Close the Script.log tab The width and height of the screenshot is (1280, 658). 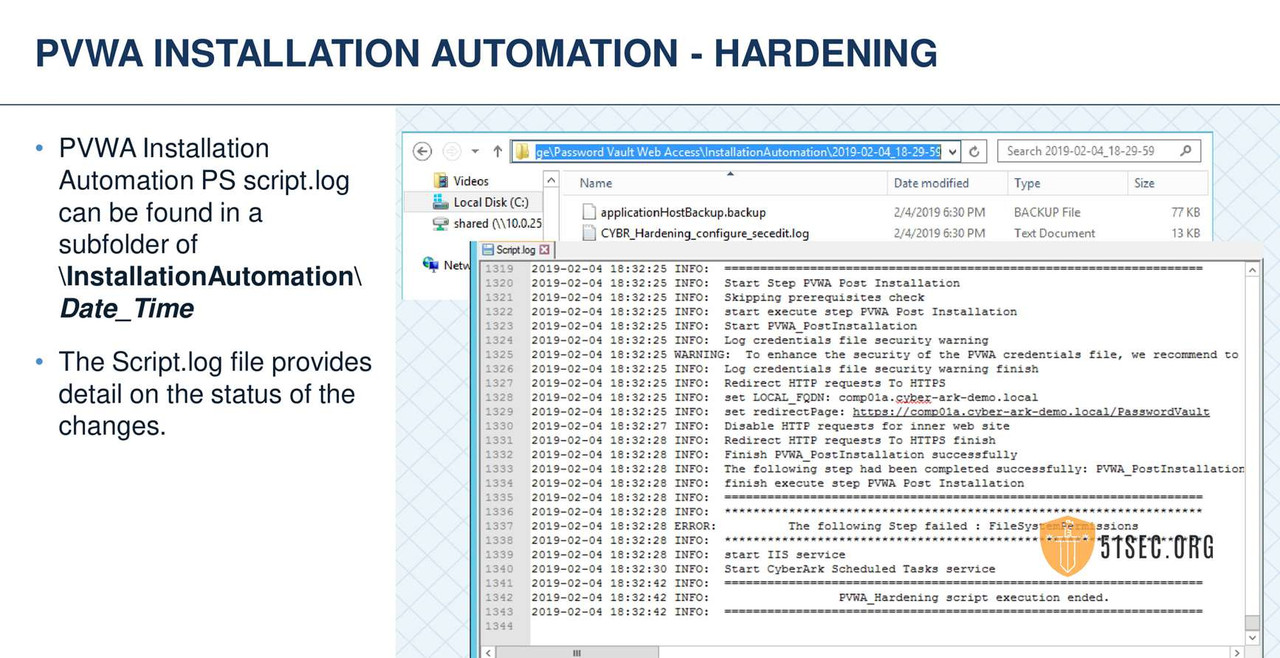(545, 249)
